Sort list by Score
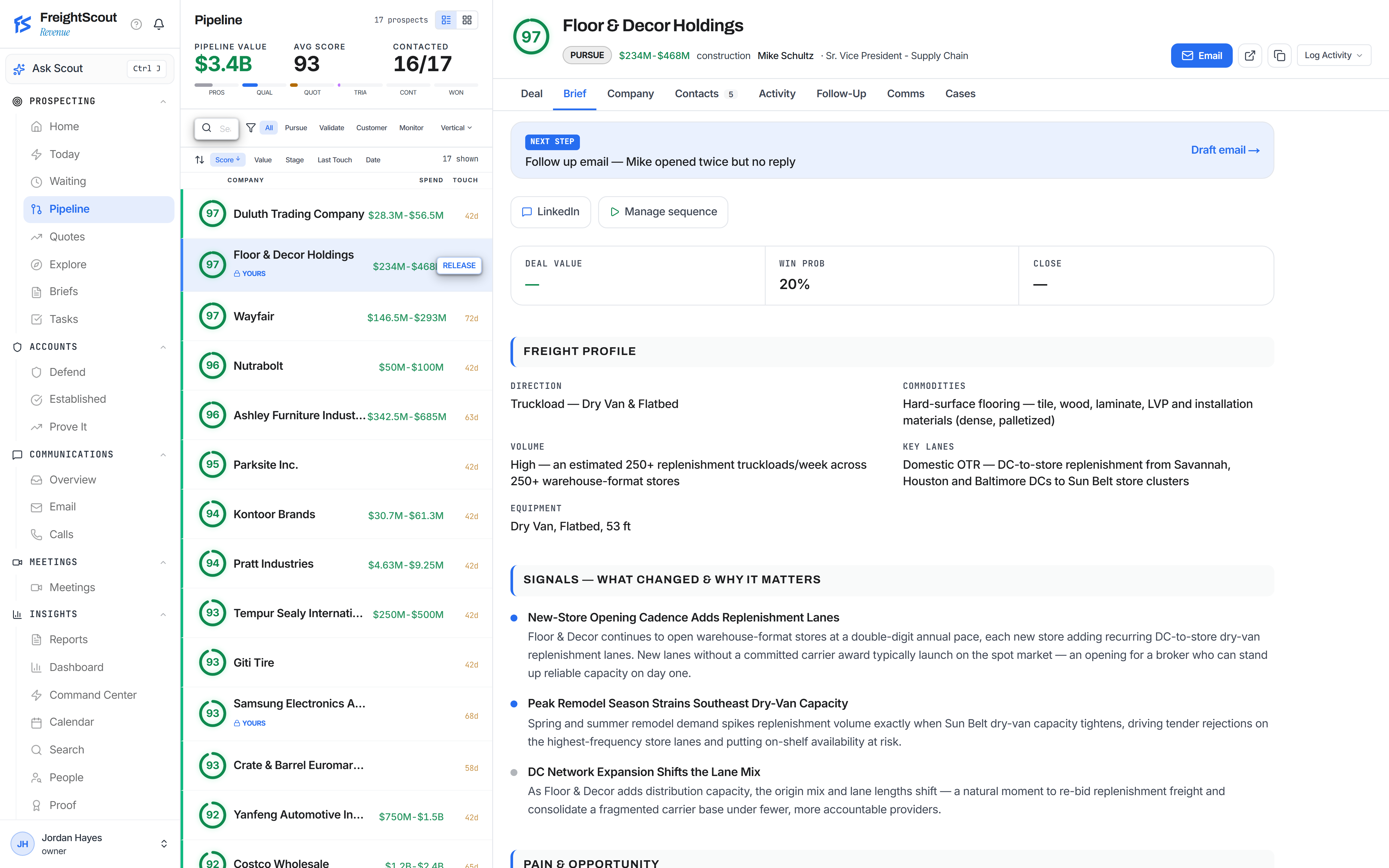Image resolution: width=1389 pixels, height=868 pixels. click(x=227, y=160)
